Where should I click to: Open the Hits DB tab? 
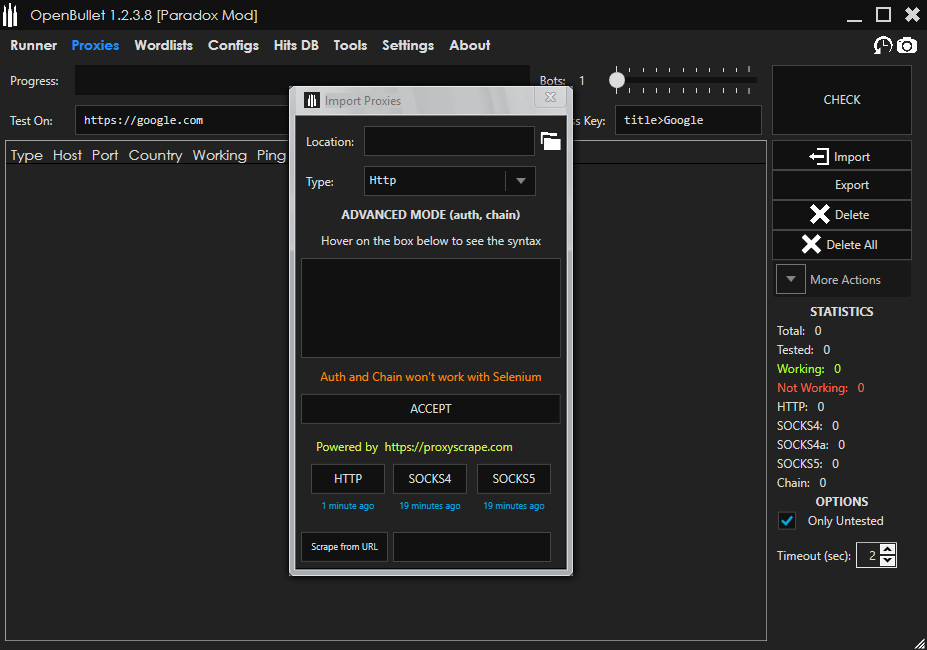pyautogui.click(x=296, y=46)
